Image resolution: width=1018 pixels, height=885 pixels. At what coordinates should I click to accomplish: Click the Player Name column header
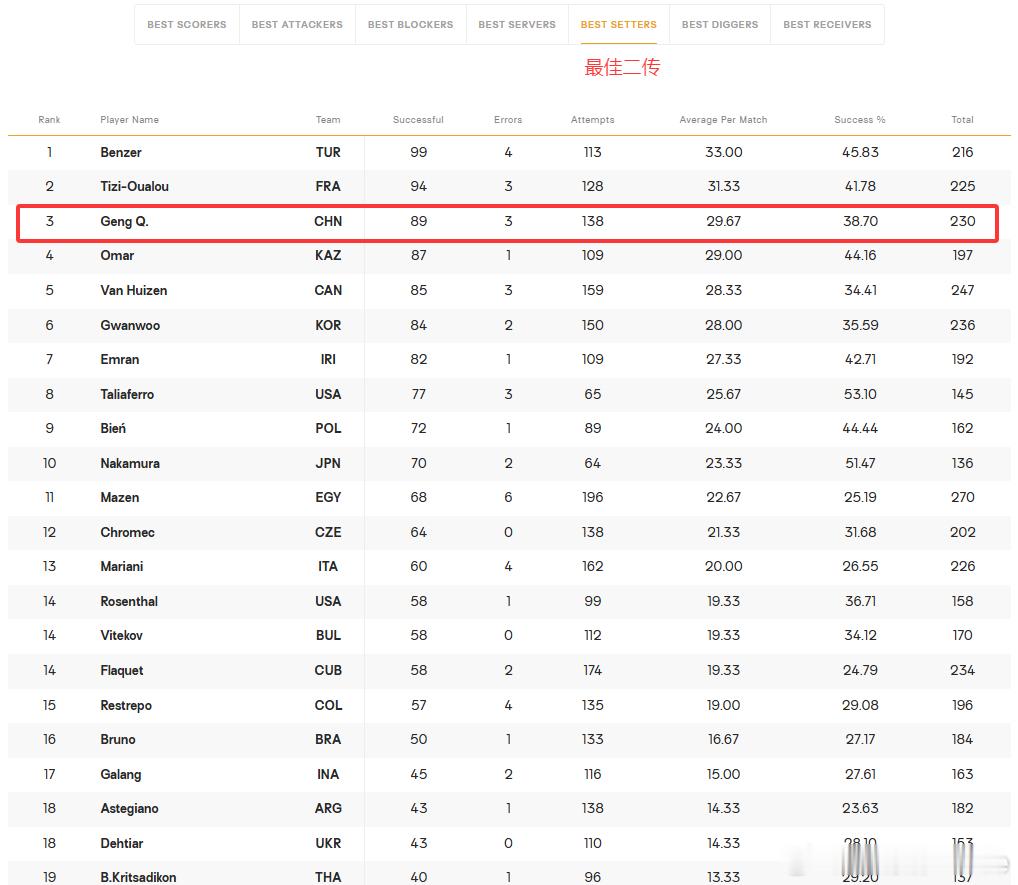point(129,119)
